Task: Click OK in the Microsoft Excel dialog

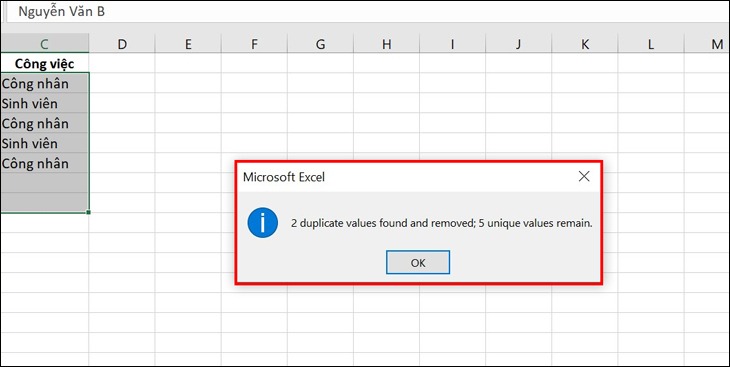Action: tap(418, 263)
